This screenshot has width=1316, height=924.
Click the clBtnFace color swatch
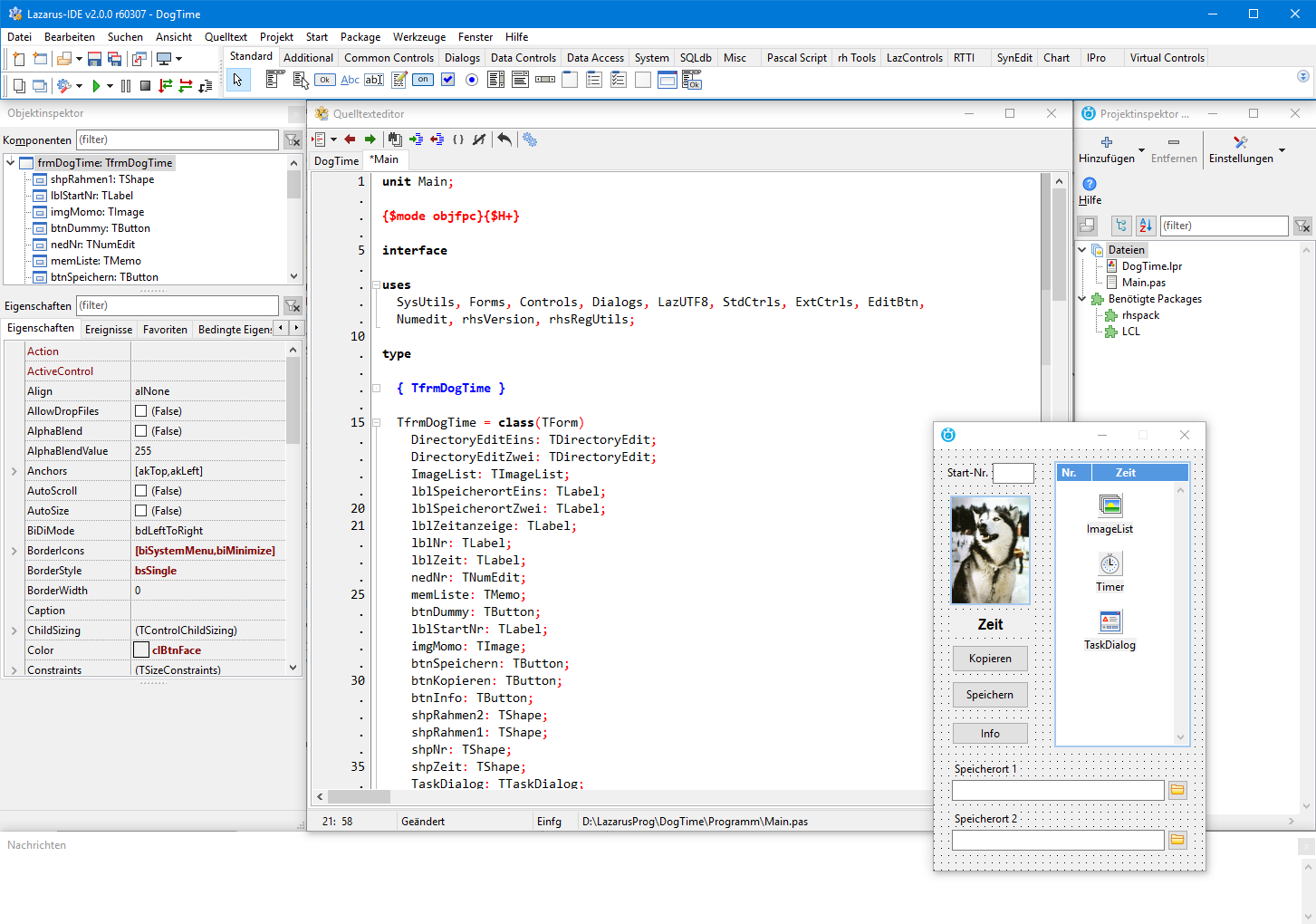coord(141,650)
